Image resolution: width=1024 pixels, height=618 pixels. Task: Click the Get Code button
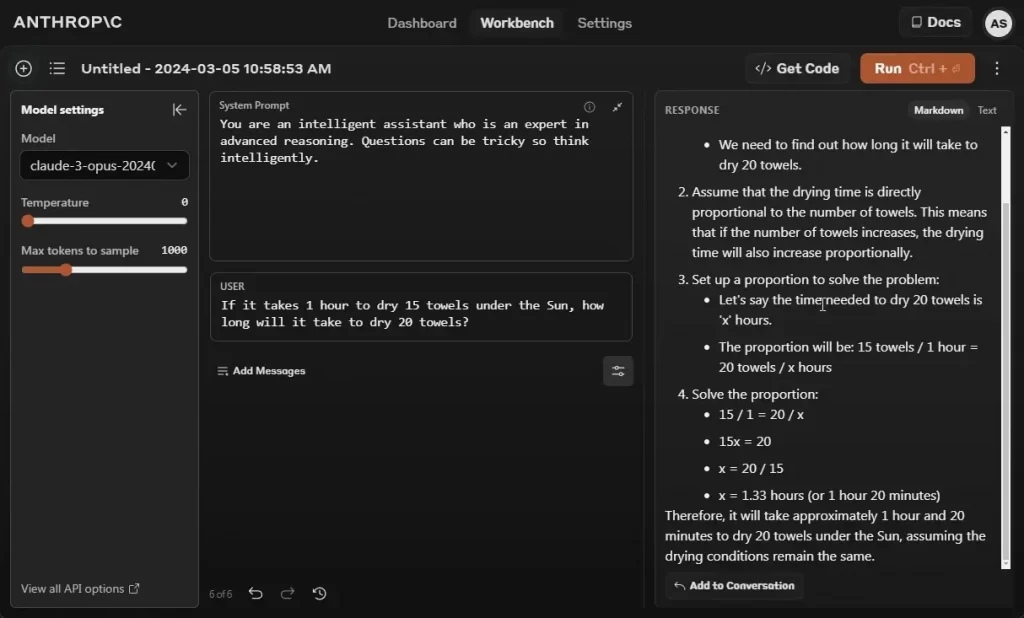797,69
